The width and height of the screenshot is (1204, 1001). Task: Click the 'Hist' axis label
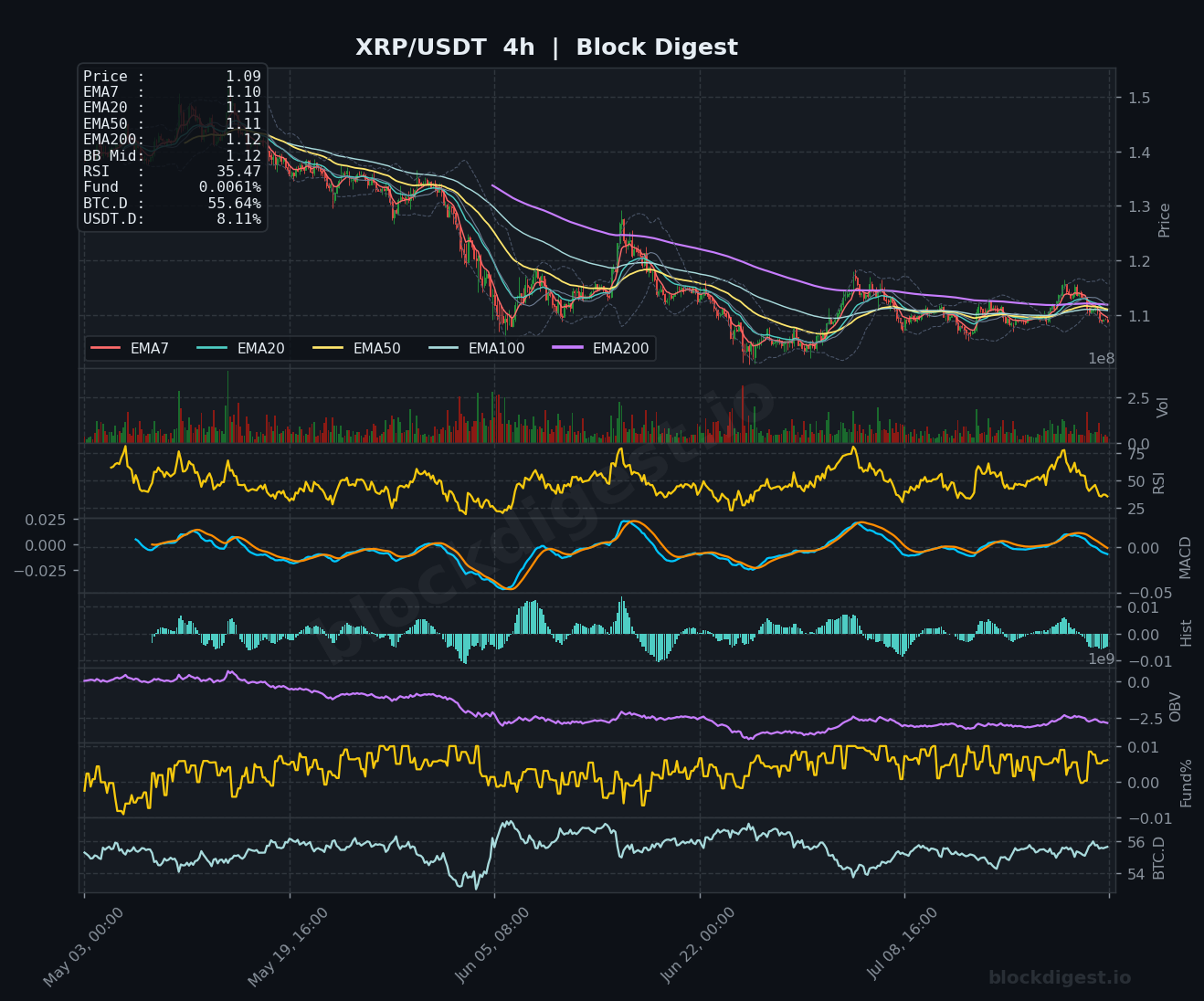point(1186,633)
